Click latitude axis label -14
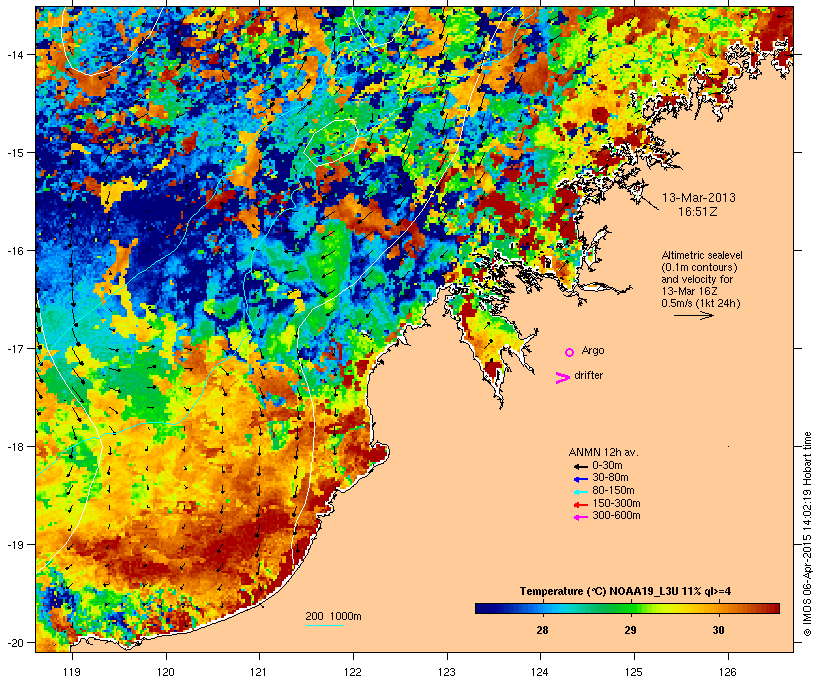The image size is (820, 680). (14, 54)
